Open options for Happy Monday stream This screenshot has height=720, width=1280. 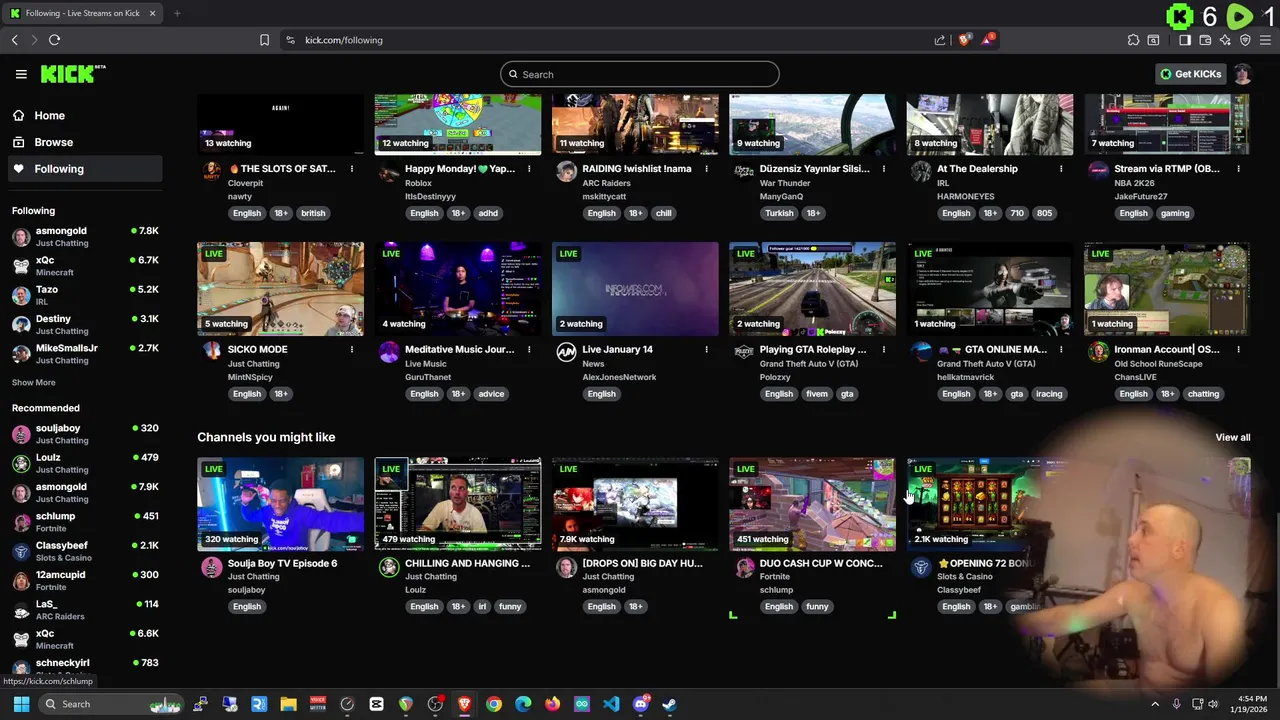[x=529, y=169]
